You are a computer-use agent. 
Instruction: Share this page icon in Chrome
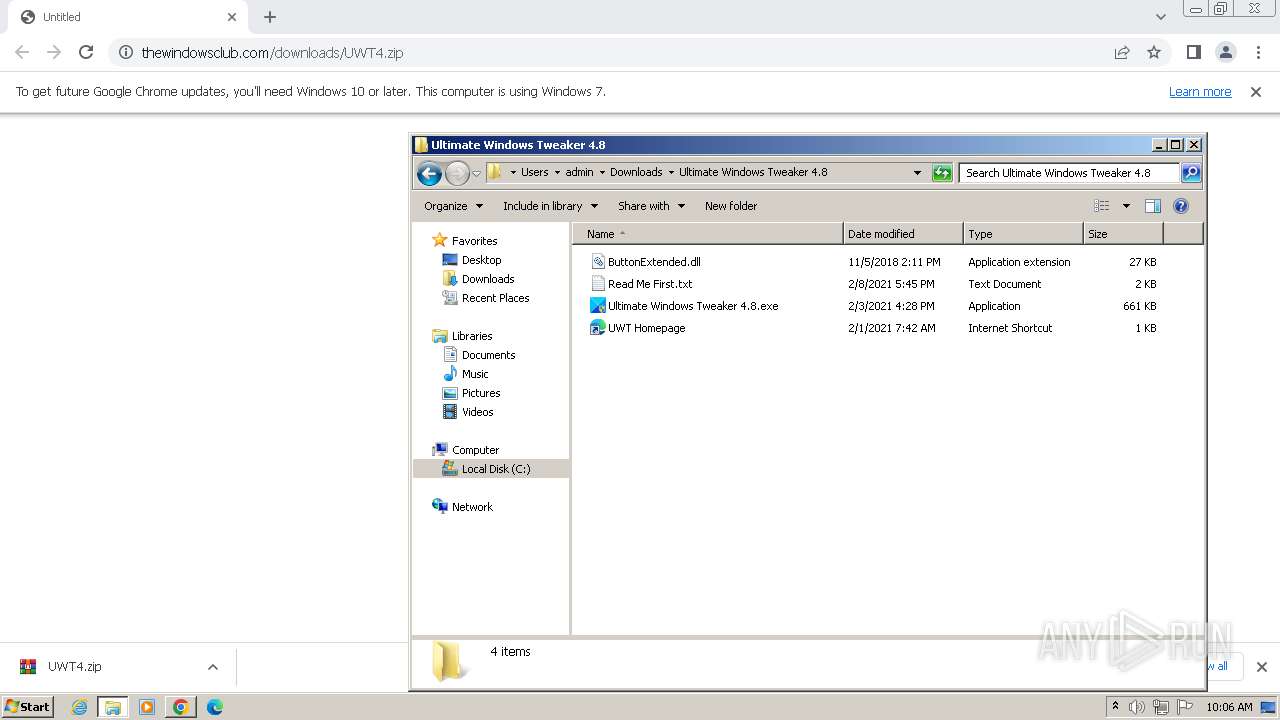coord(1122,52)
